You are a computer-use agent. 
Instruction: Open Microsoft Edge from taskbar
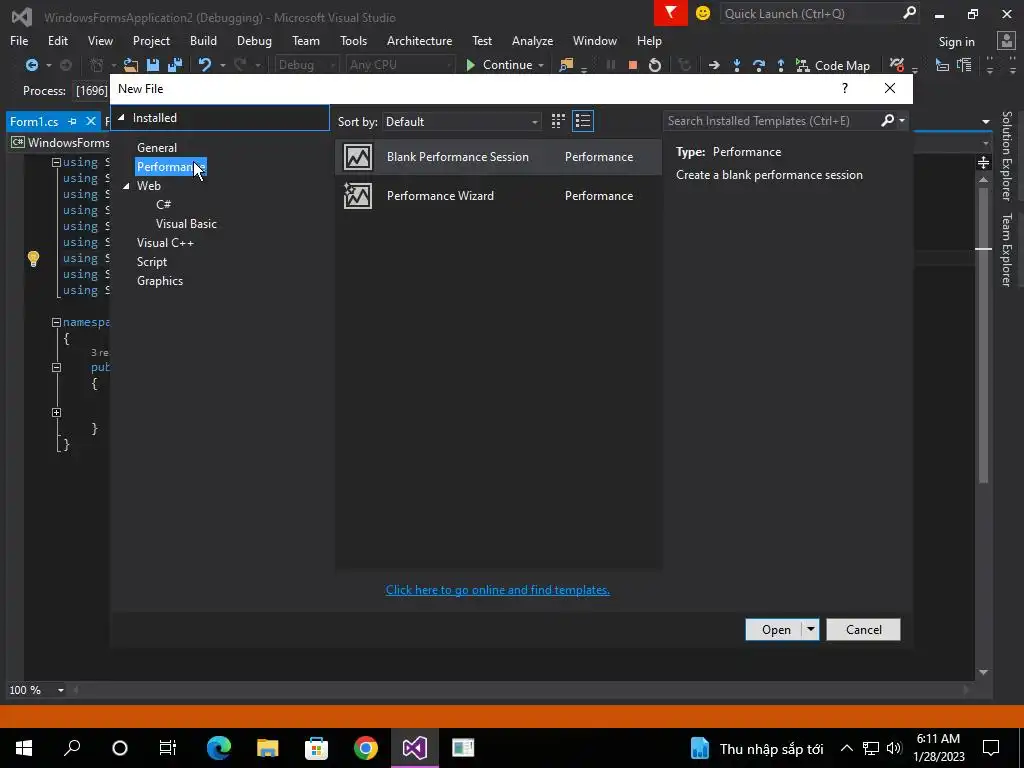click(x=219, y=748)
